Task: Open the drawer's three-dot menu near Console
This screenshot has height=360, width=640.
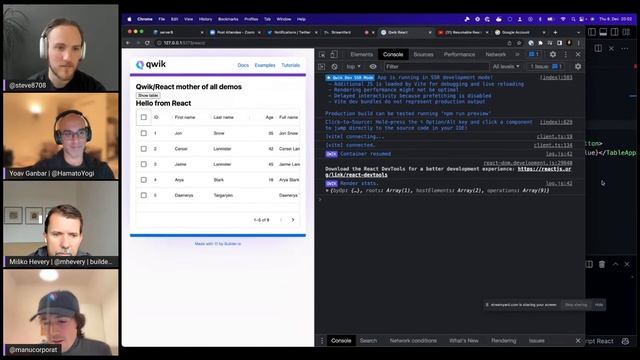Action: (322, 341)
